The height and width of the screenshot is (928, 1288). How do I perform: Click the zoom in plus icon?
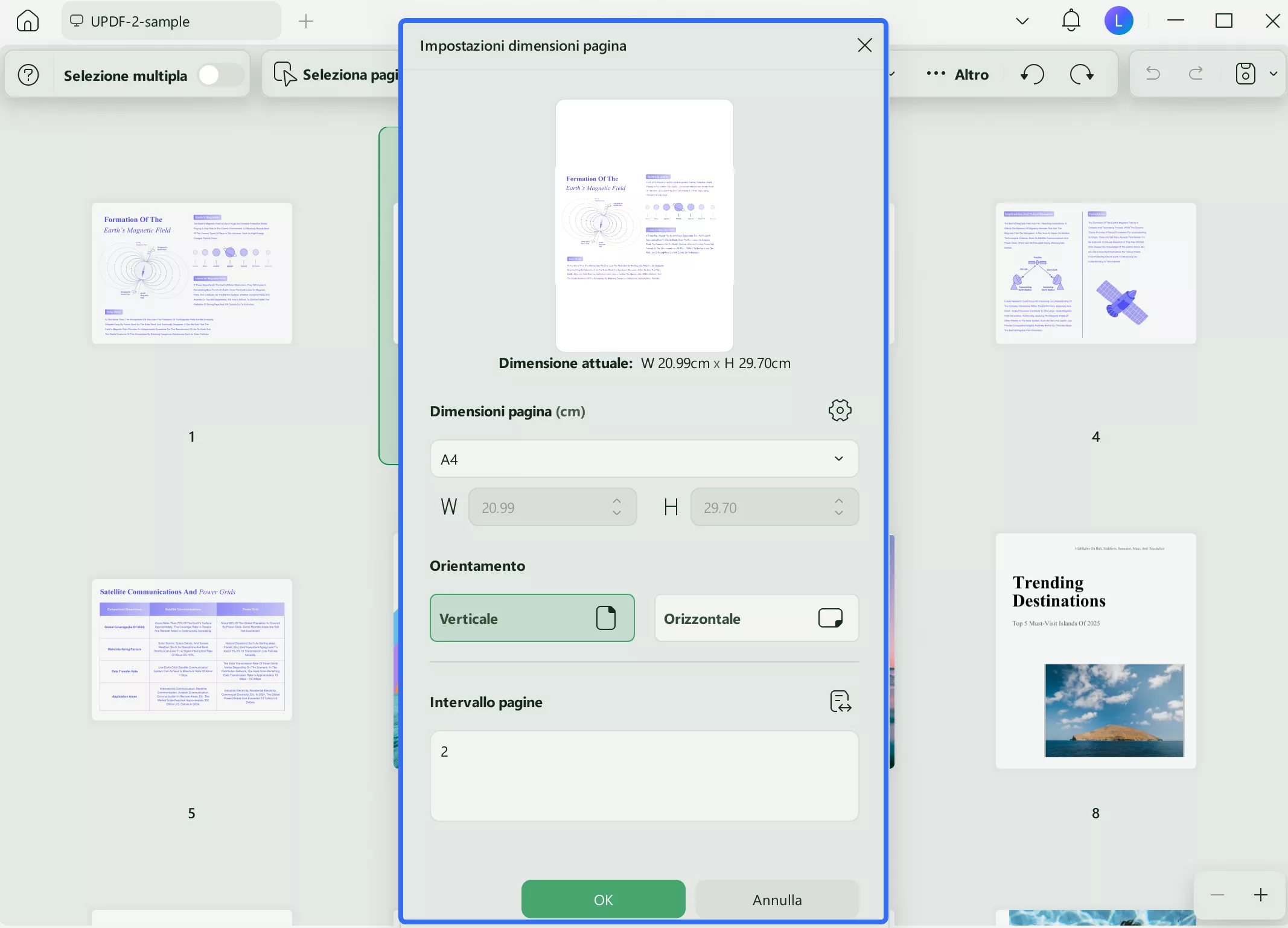pos(1260,895)
